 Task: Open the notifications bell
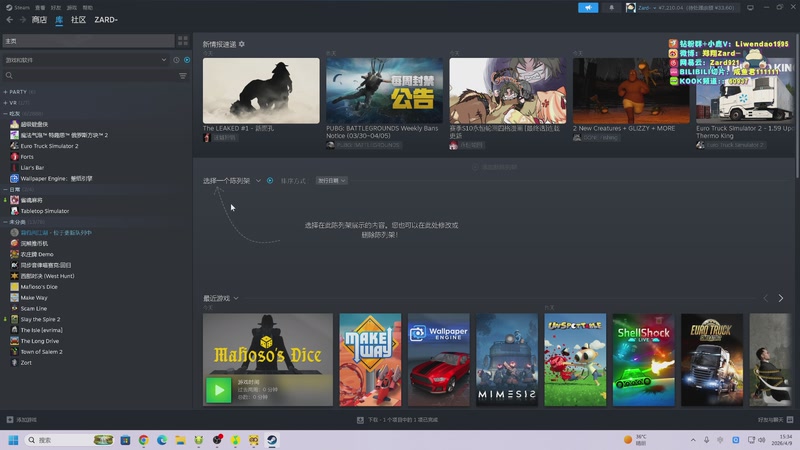(611, 8)
